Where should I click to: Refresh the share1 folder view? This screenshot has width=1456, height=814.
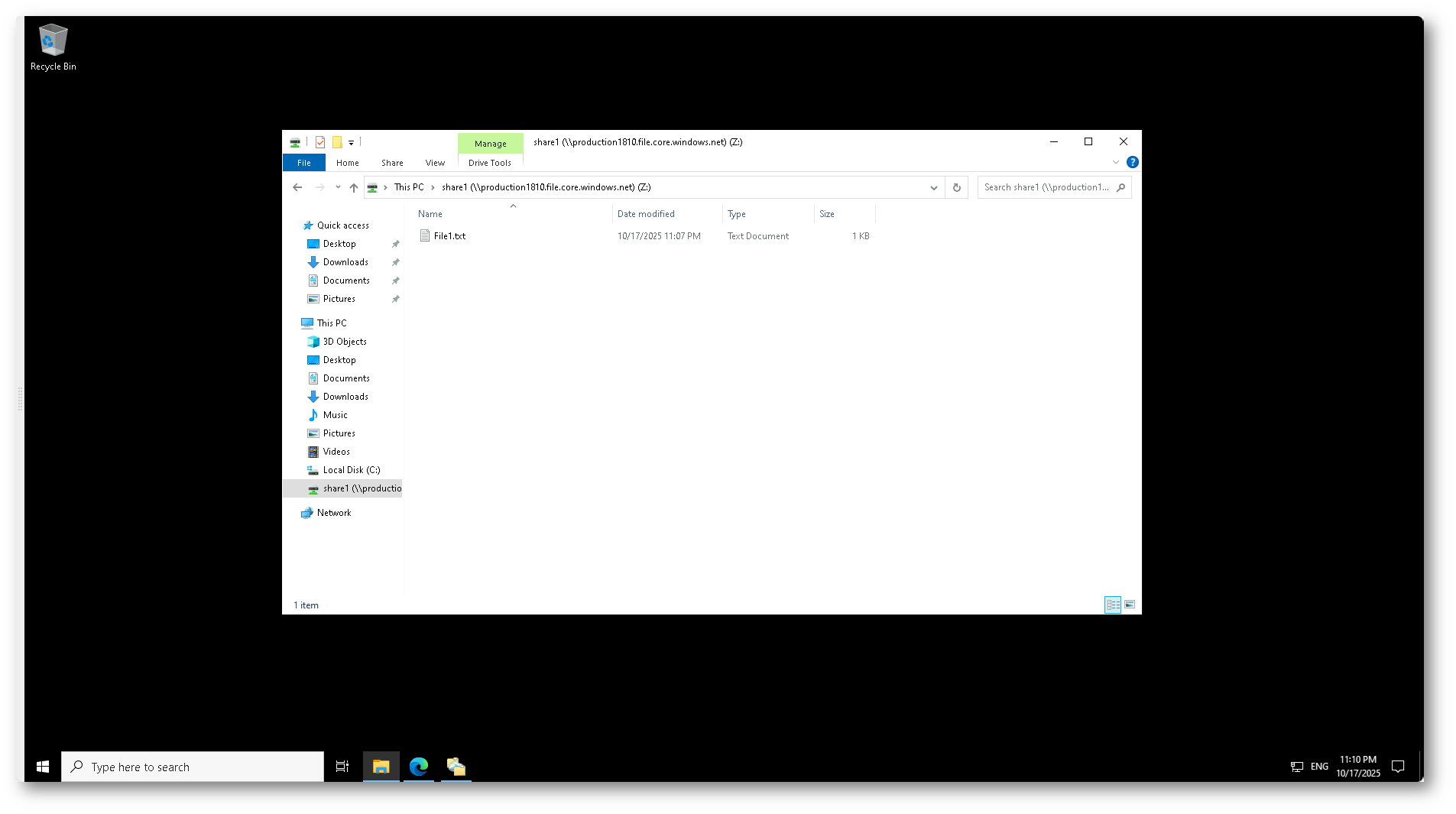956,187
